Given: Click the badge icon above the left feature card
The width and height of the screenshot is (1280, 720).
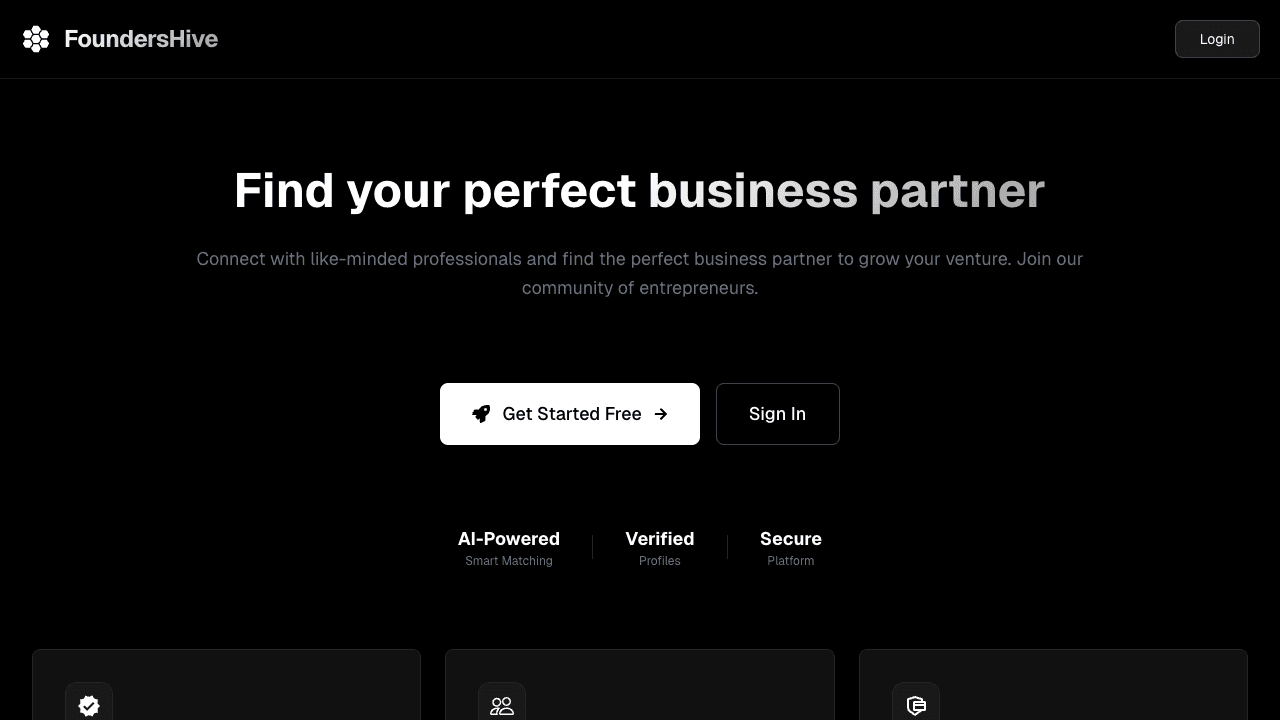Looking at the screenshot, I should 89,705.
